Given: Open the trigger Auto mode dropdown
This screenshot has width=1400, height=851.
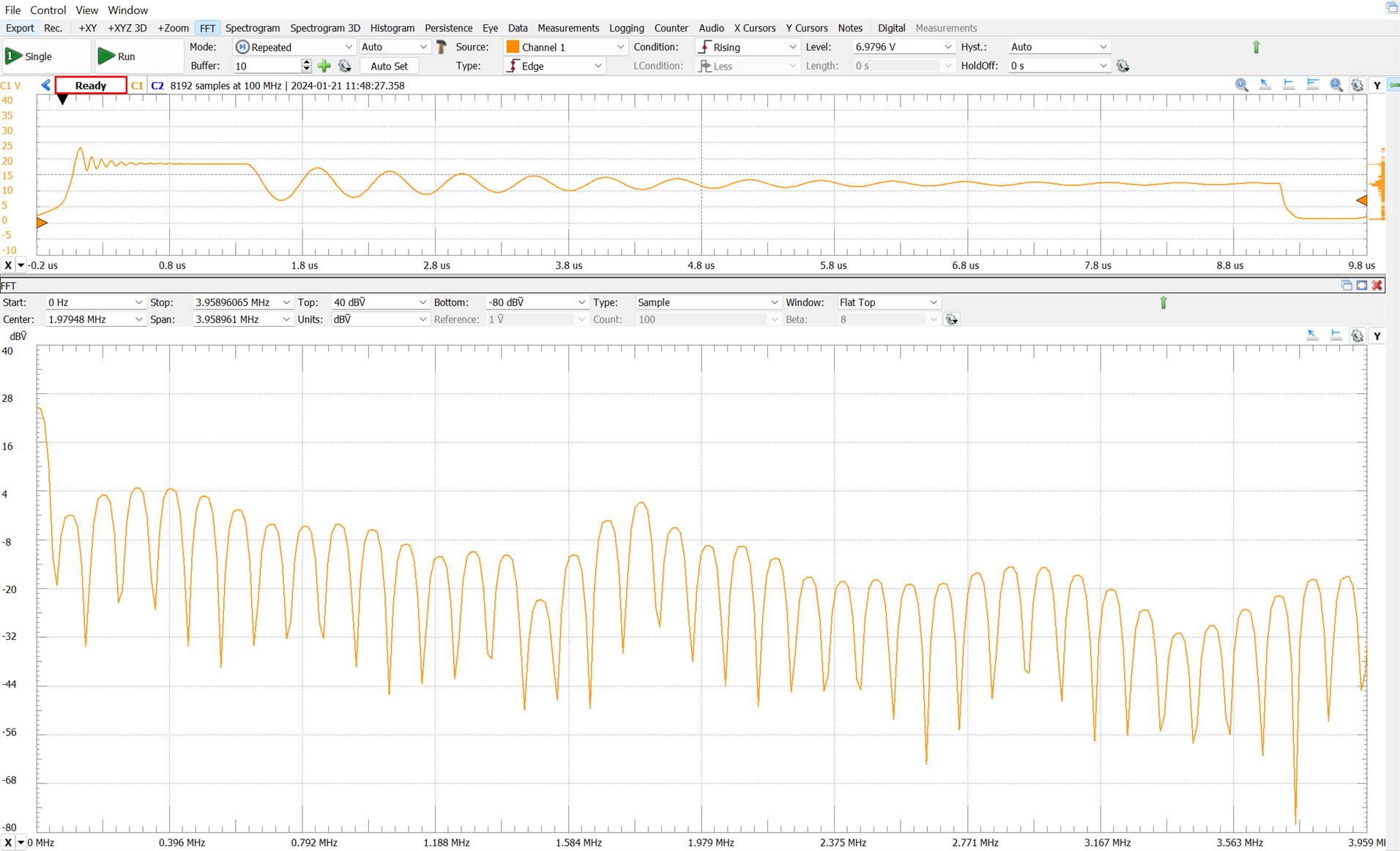Looking at the screenshot, I should (x=394, y=47).
